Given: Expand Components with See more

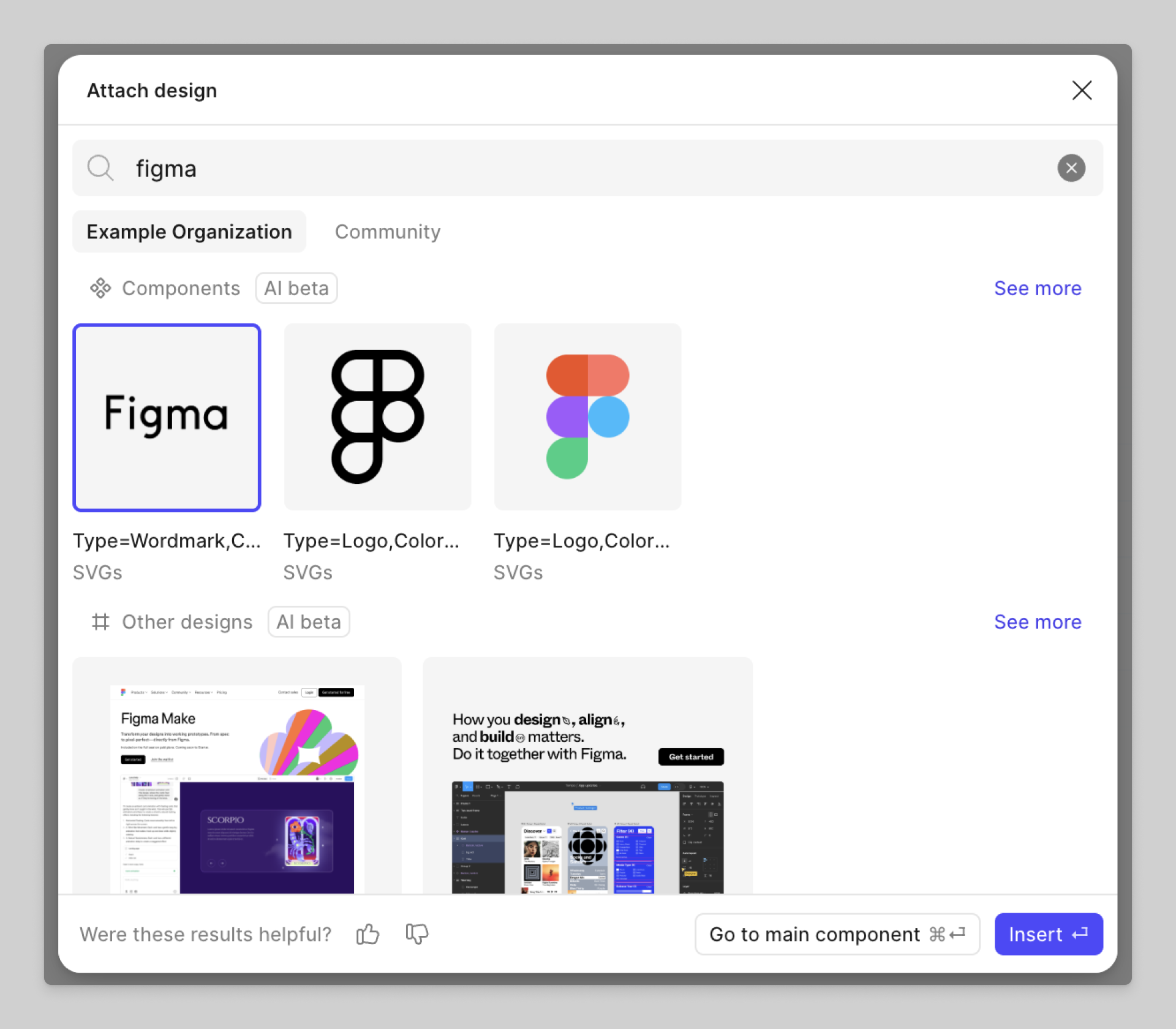Looking at the screenshot, I should click(1037, 288).
